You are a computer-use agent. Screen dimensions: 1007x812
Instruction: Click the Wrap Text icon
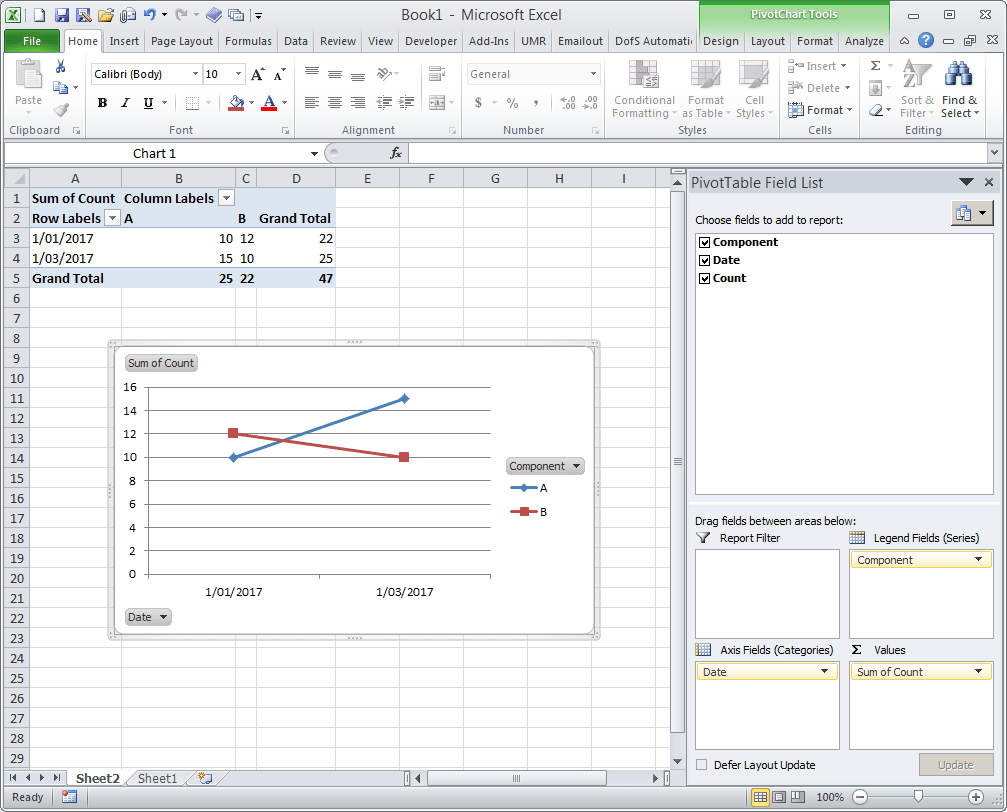click(x=437, y=74)
